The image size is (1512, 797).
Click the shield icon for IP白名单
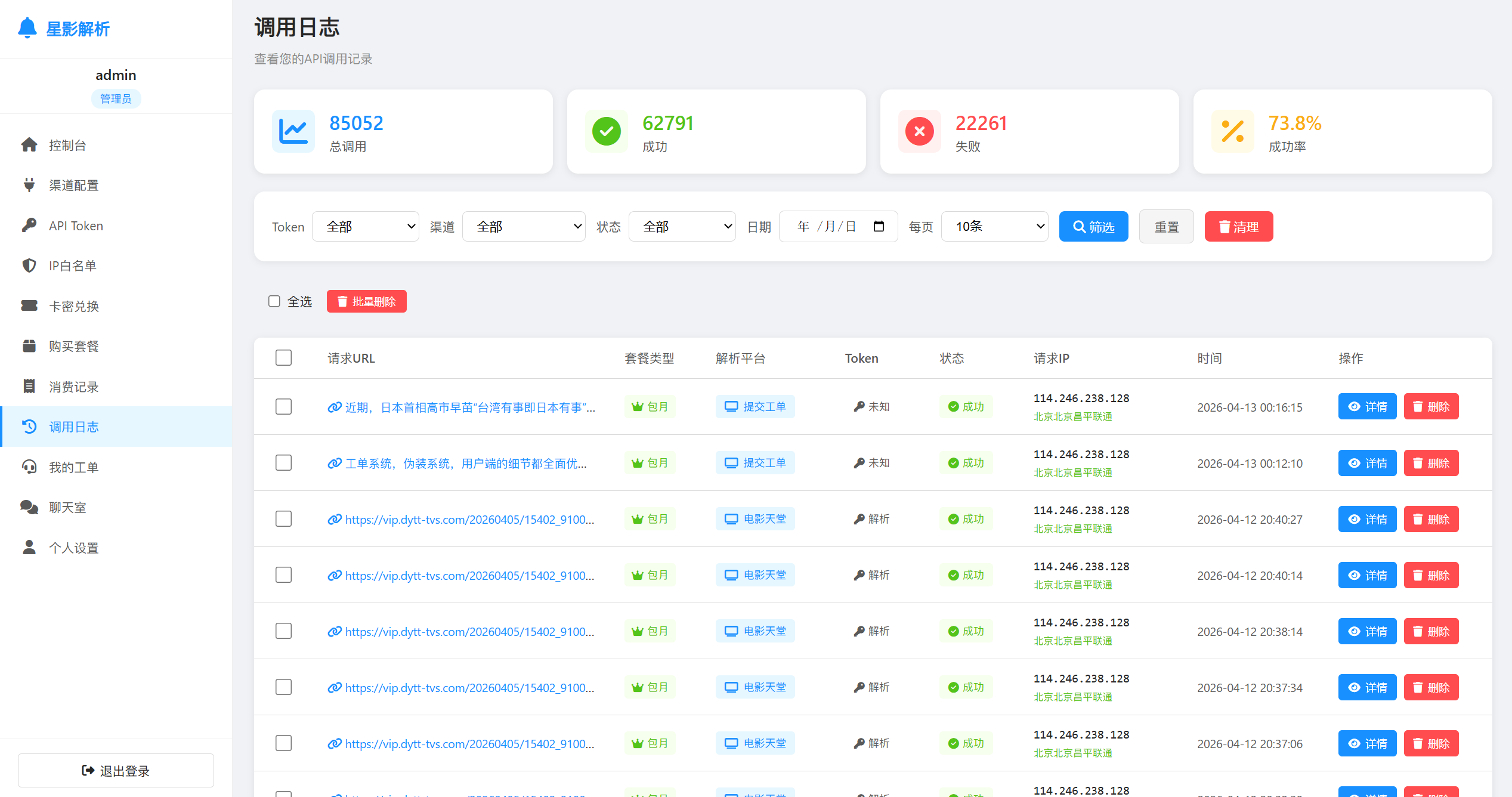(29, 265)
